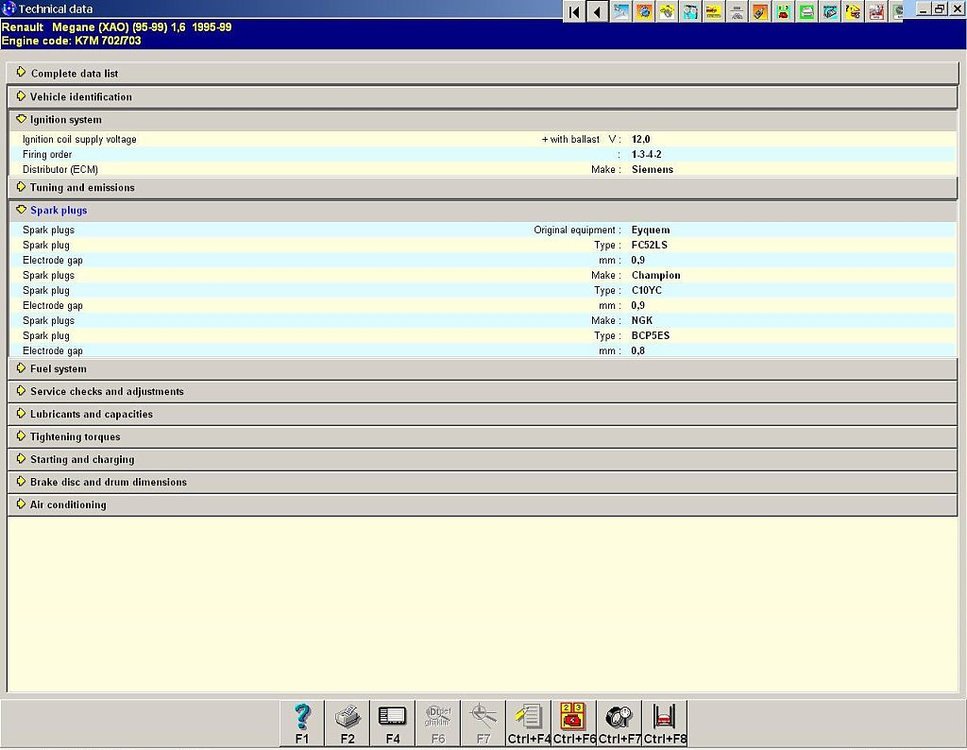Select the greyed F6 text search icon
Viewport: 967px width, 750px height.
pos(438,723)
